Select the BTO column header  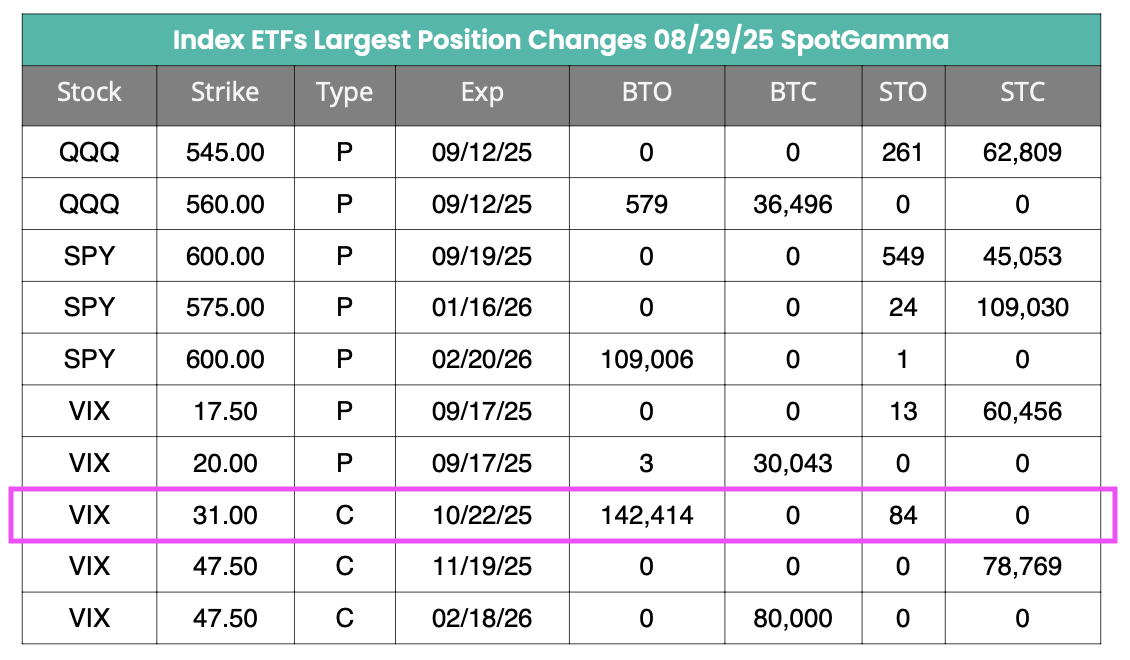646,93
